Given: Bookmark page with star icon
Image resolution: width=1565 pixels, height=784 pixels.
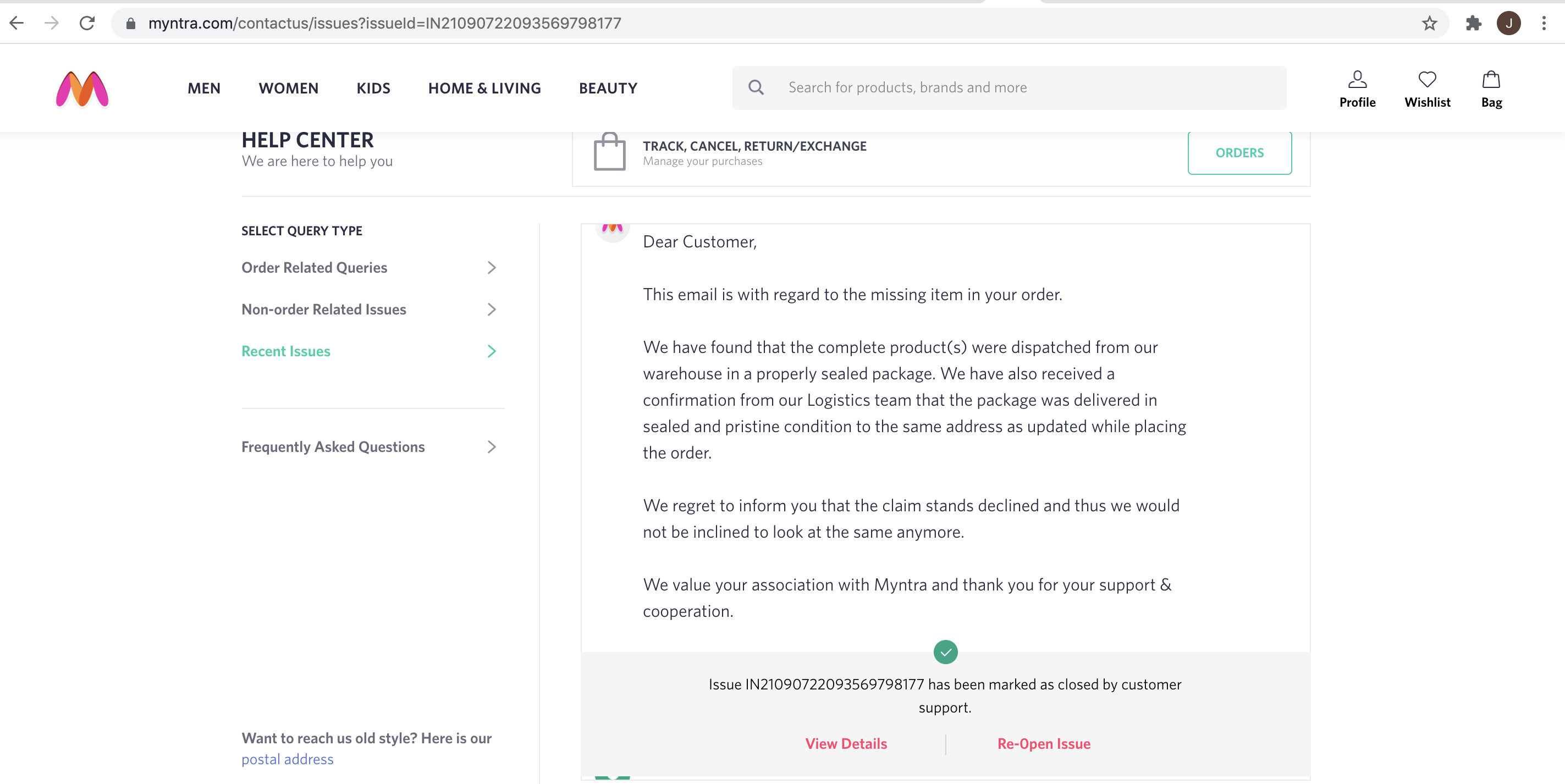Looking at the screenshot, I should pos(1429,23).
